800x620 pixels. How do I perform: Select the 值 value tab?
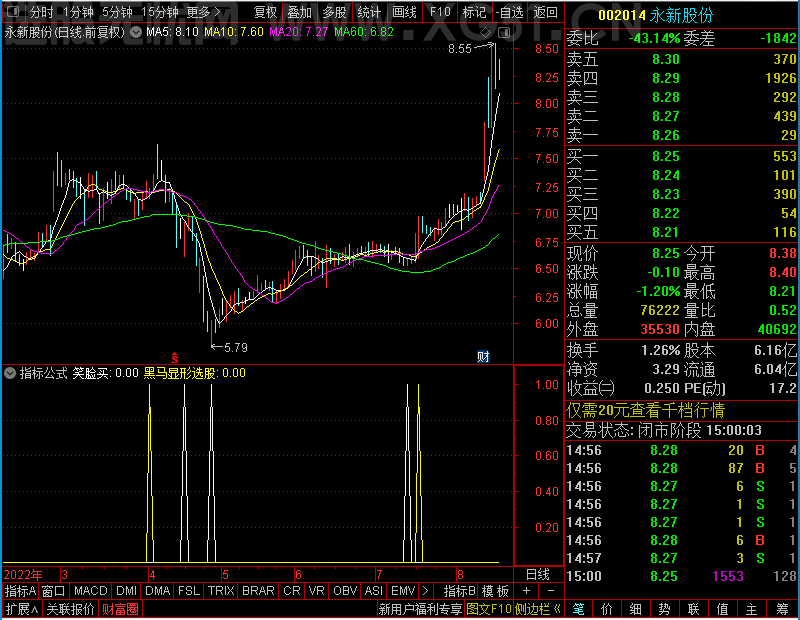[722, 609]
